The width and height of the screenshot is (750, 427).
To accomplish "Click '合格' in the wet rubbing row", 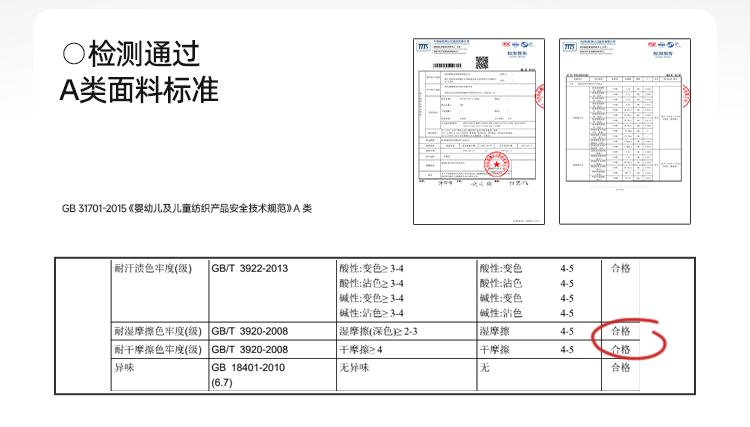I will [620, 331].
